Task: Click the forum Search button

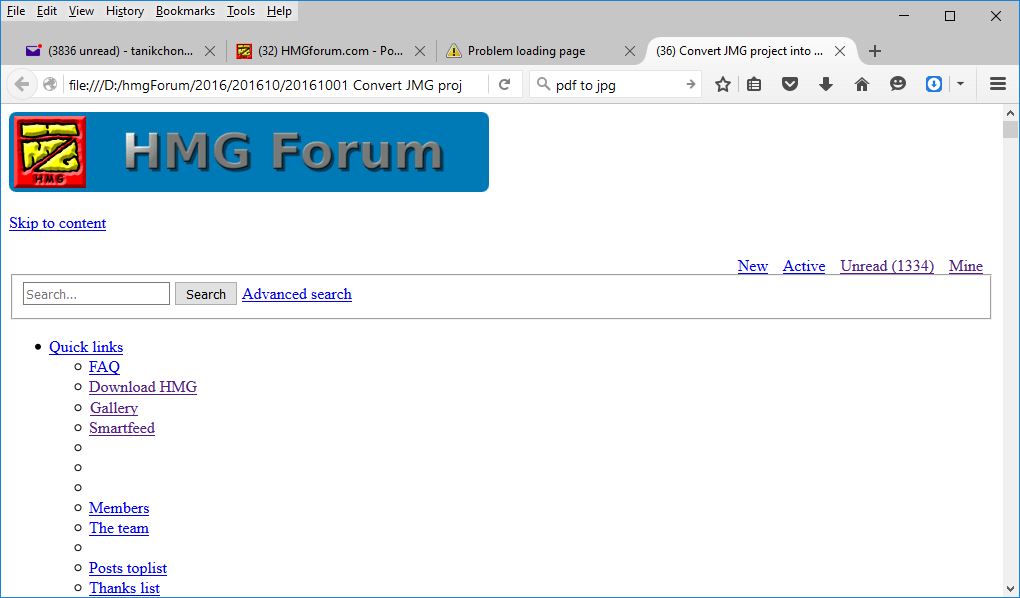Action: click(x=206, y=294)
